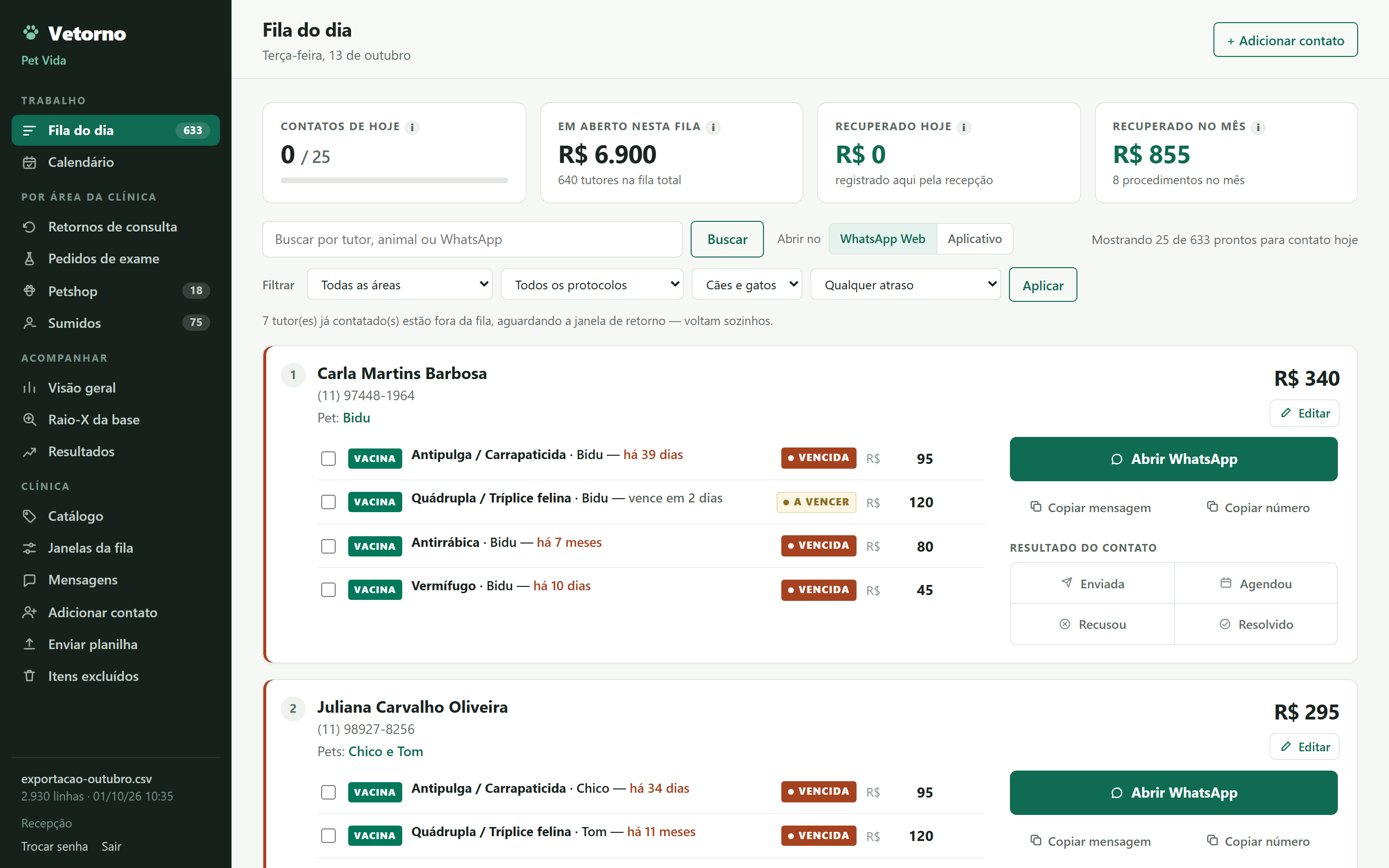Click the Vetorno paw logo icon
The height and width of the screenshot is (868, 1389).
click(x=30, y=33)
